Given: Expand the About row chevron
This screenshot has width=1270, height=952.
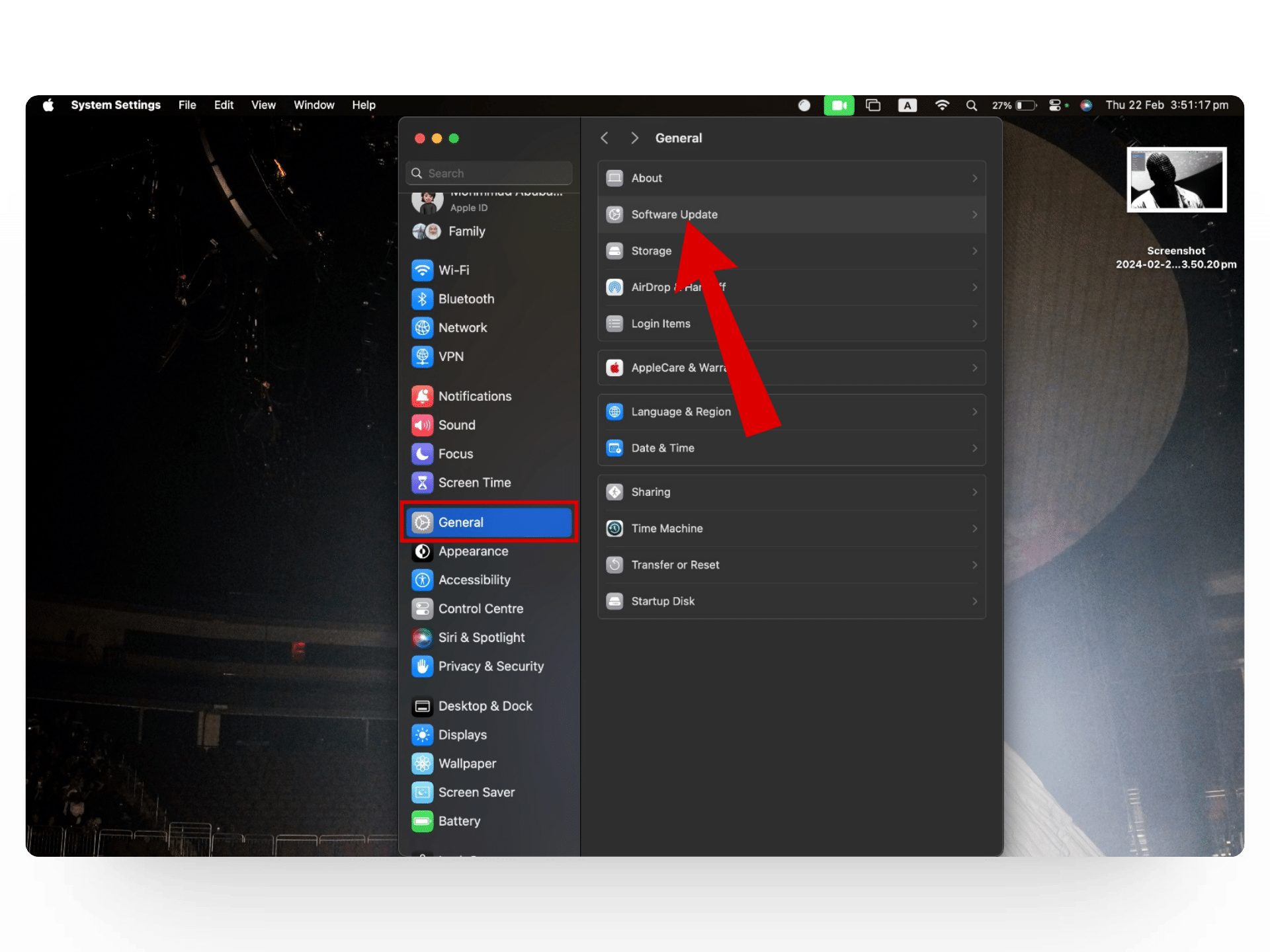Looking at the screenshot, I should [x=974, y=178].
